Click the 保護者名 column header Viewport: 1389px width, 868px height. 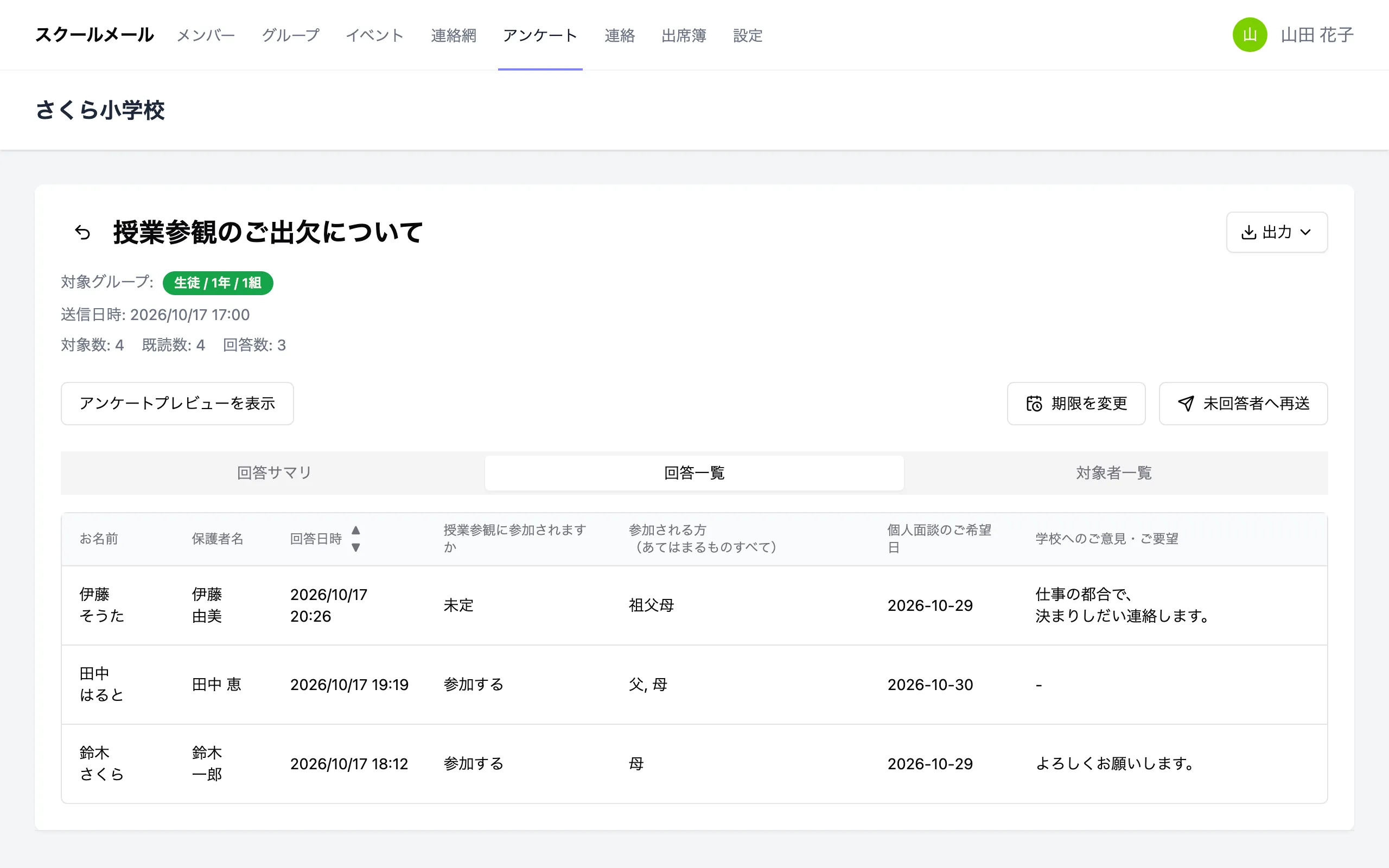click(218, 539)
